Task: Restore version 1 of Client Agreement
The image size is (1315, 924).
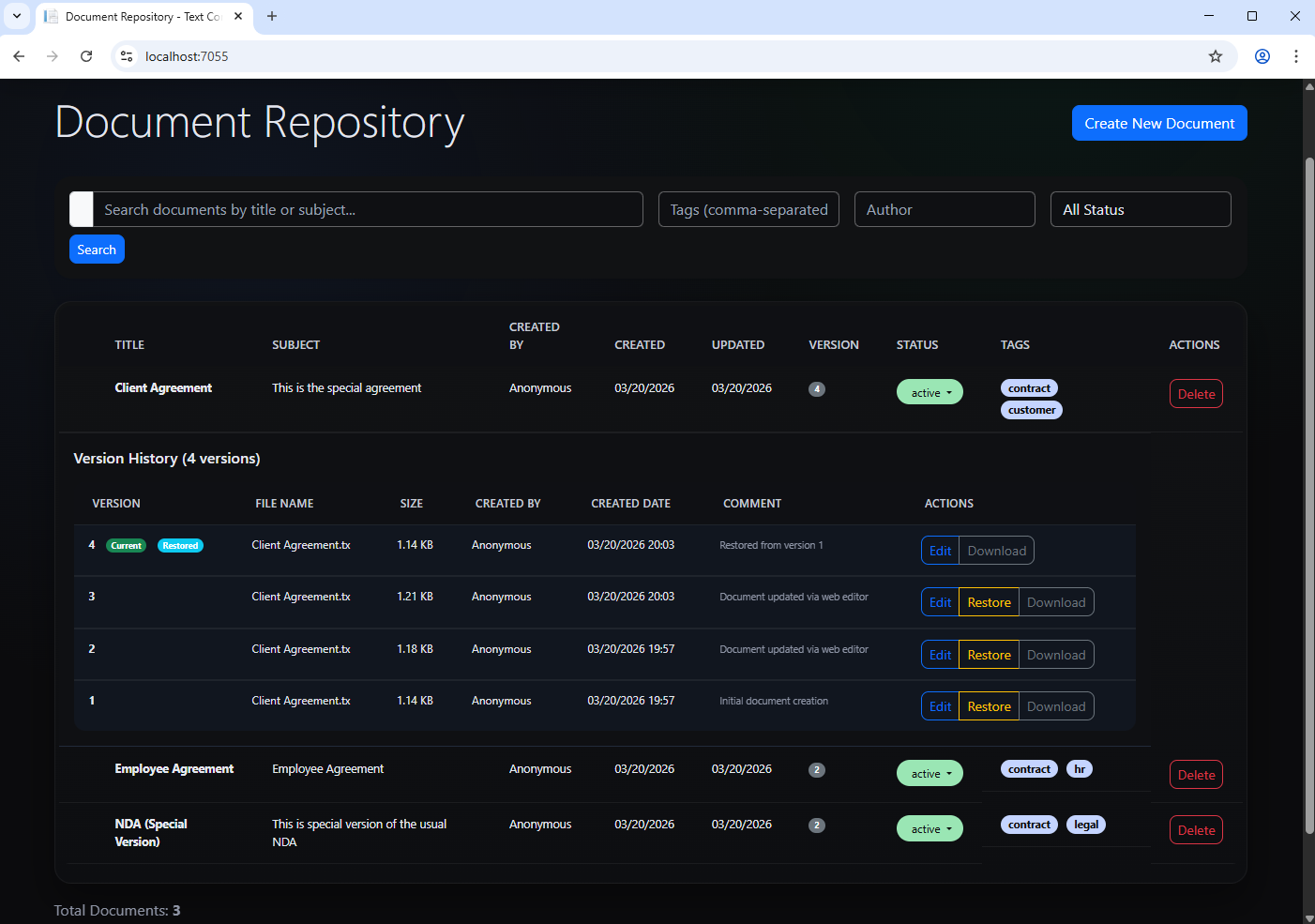Action: pyautogui.click(x=989, y=705)
